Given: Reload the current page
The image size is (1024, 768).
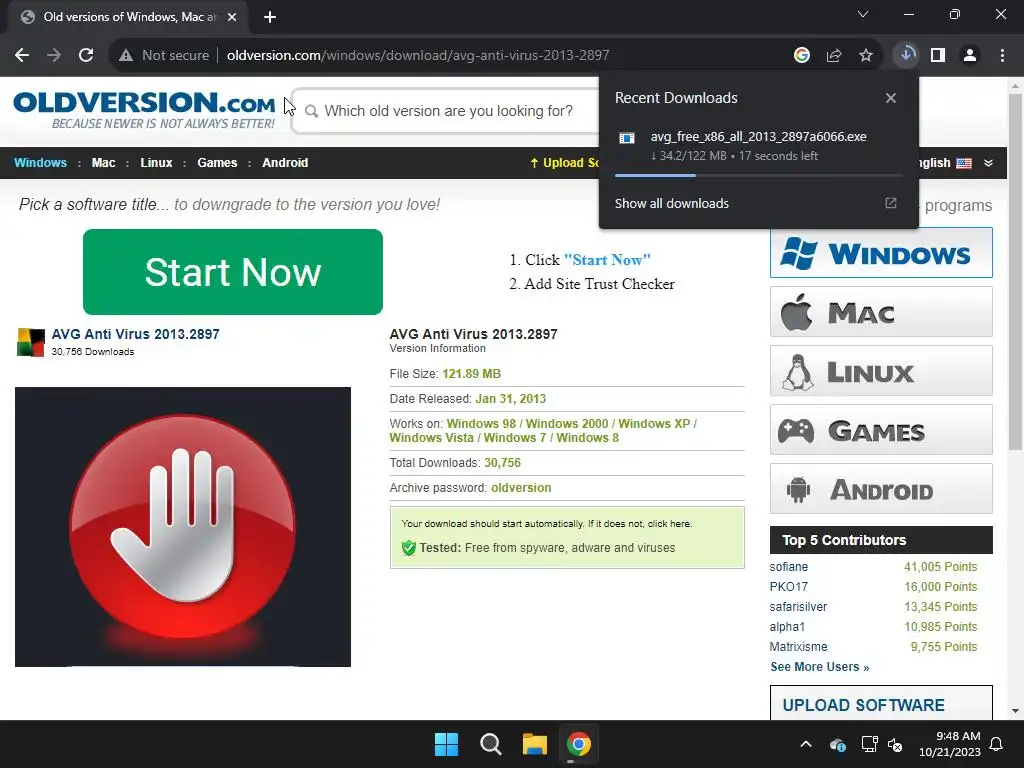Looking at the screenshot, I should point(86,56).
